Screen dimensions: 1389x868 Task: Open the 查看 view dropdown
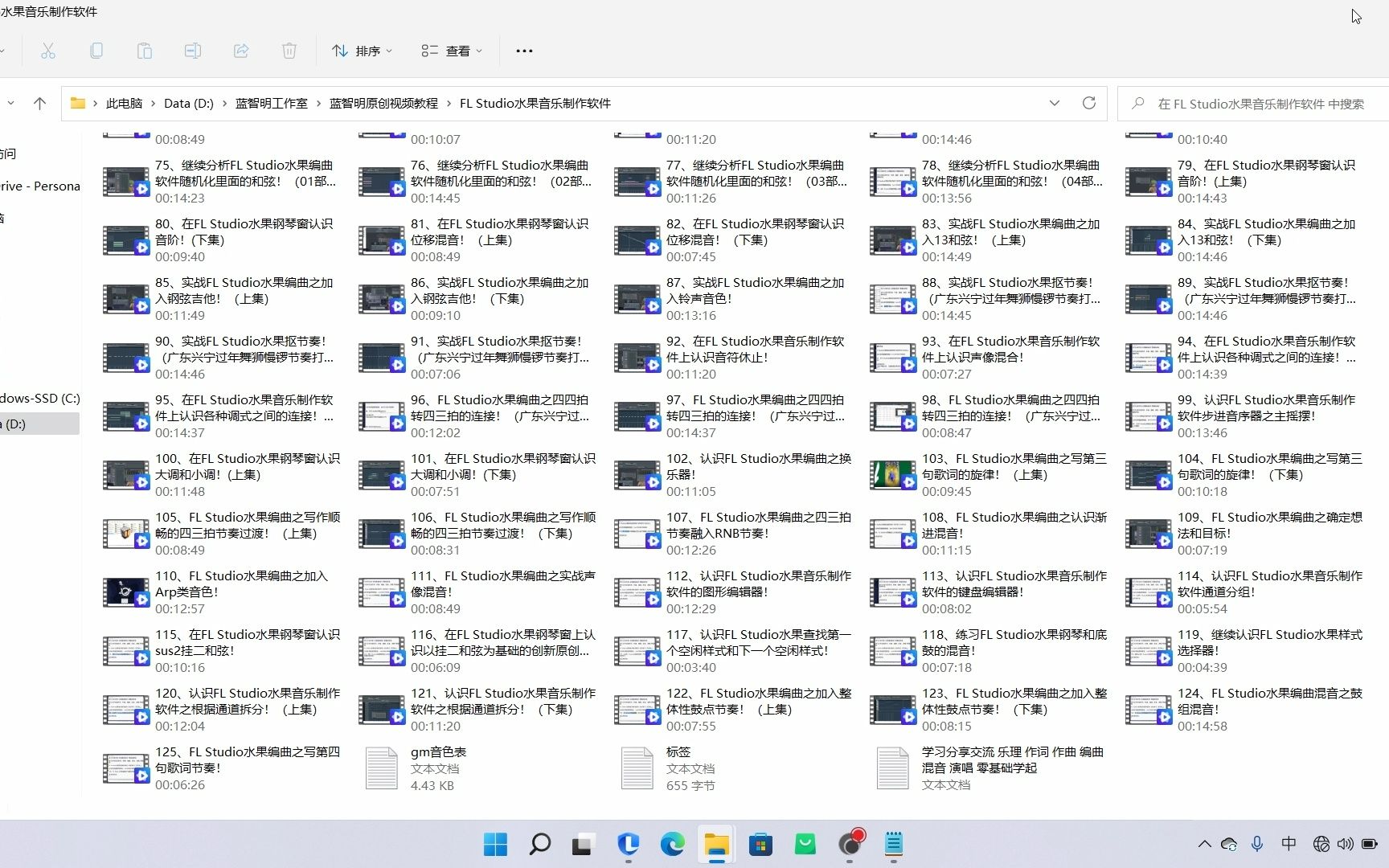tap(452, 51)
